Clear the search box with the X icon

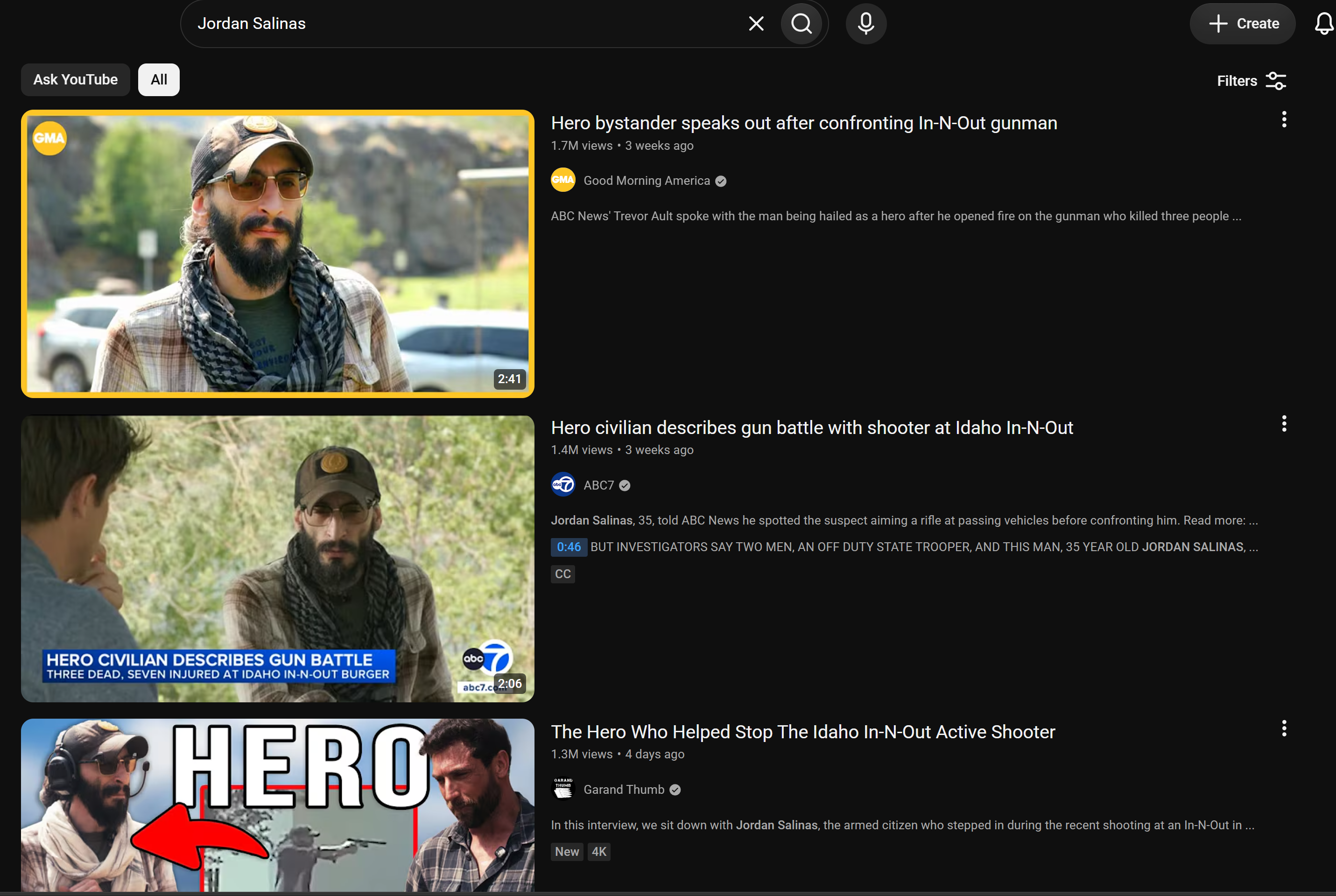pyautogui.click(x=756, y=23)
